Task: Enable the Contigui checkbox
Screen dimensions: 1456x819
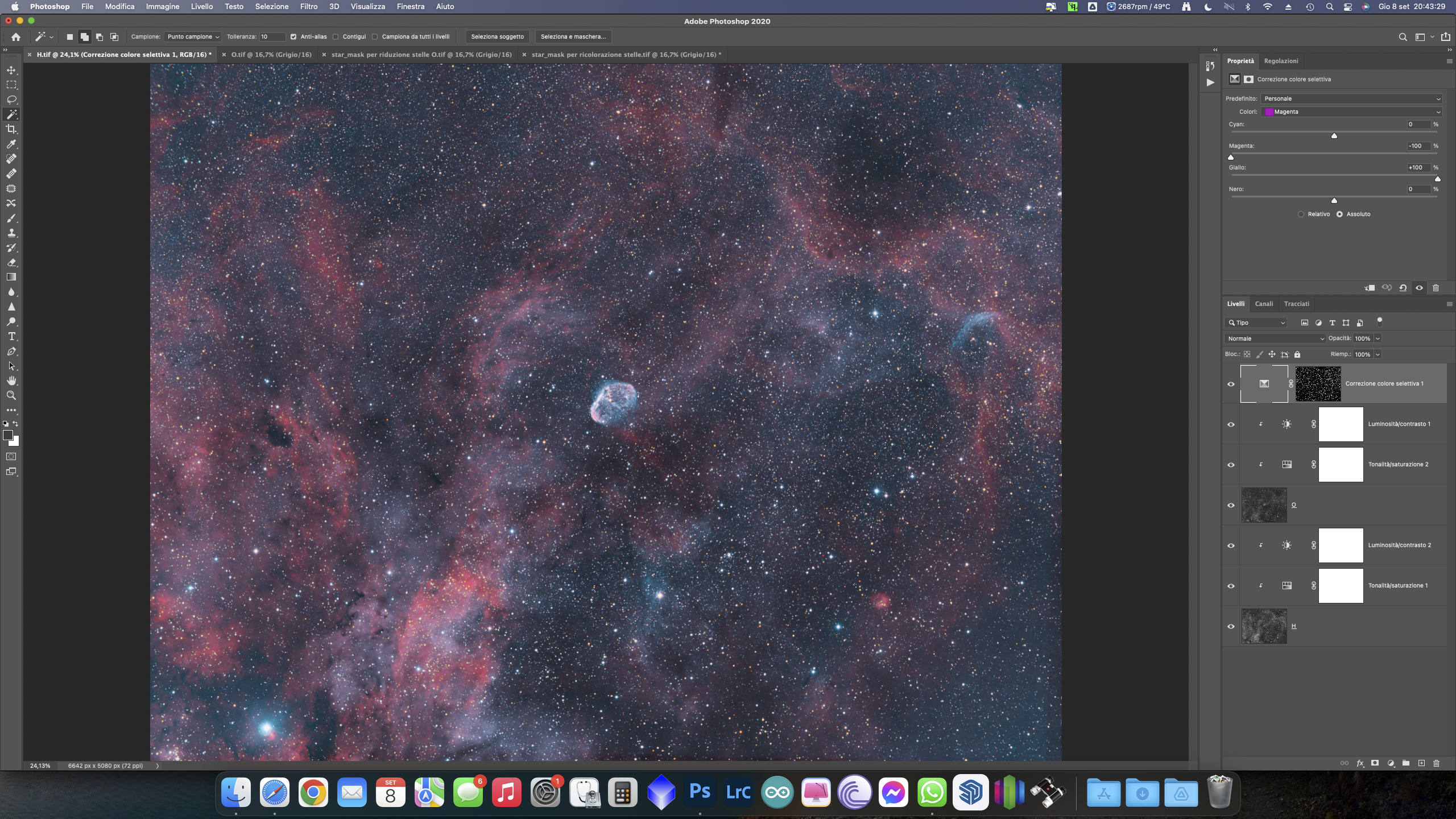Action: 336,36
